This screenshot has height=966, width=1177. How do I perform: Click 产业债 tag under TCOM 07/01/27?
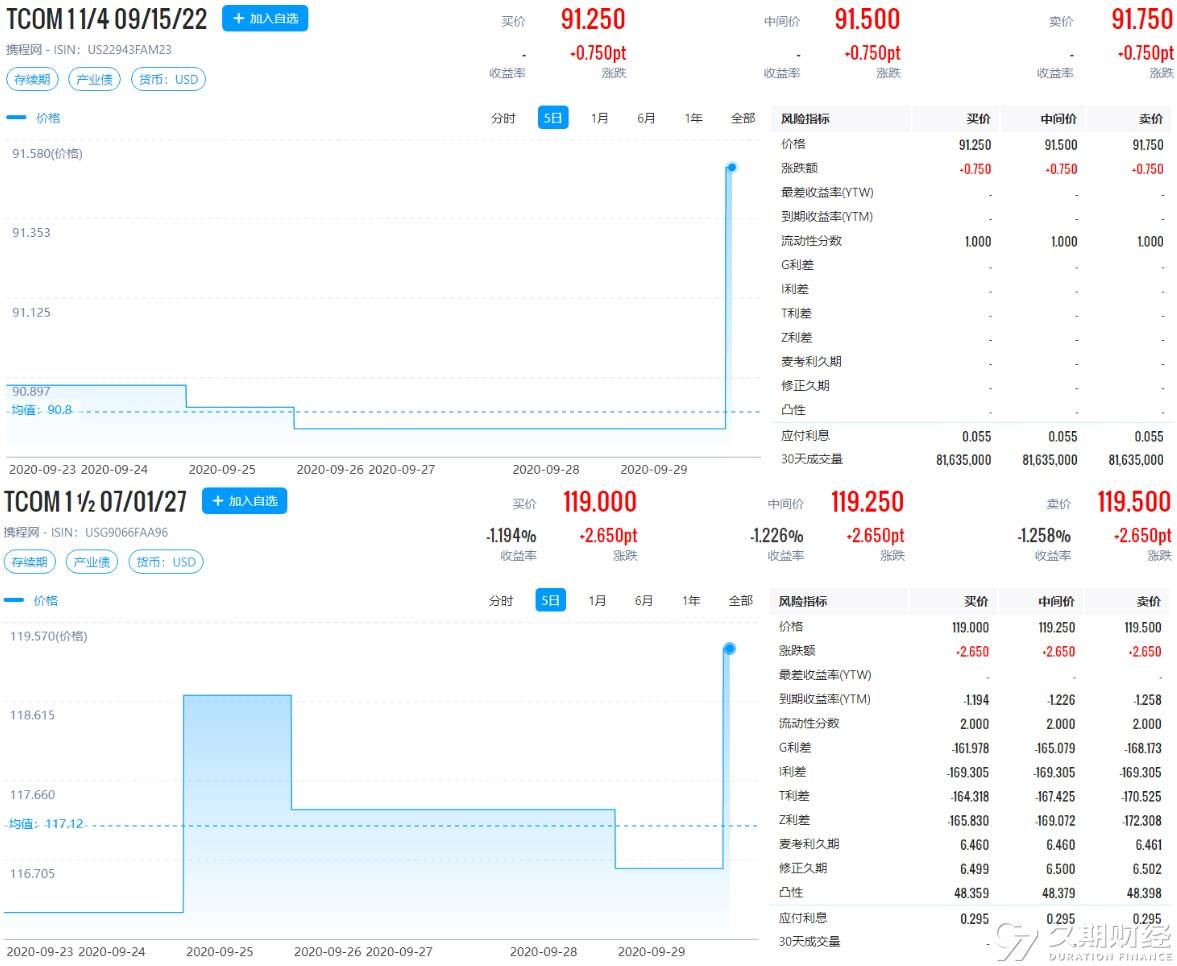(x=92, y=562)
